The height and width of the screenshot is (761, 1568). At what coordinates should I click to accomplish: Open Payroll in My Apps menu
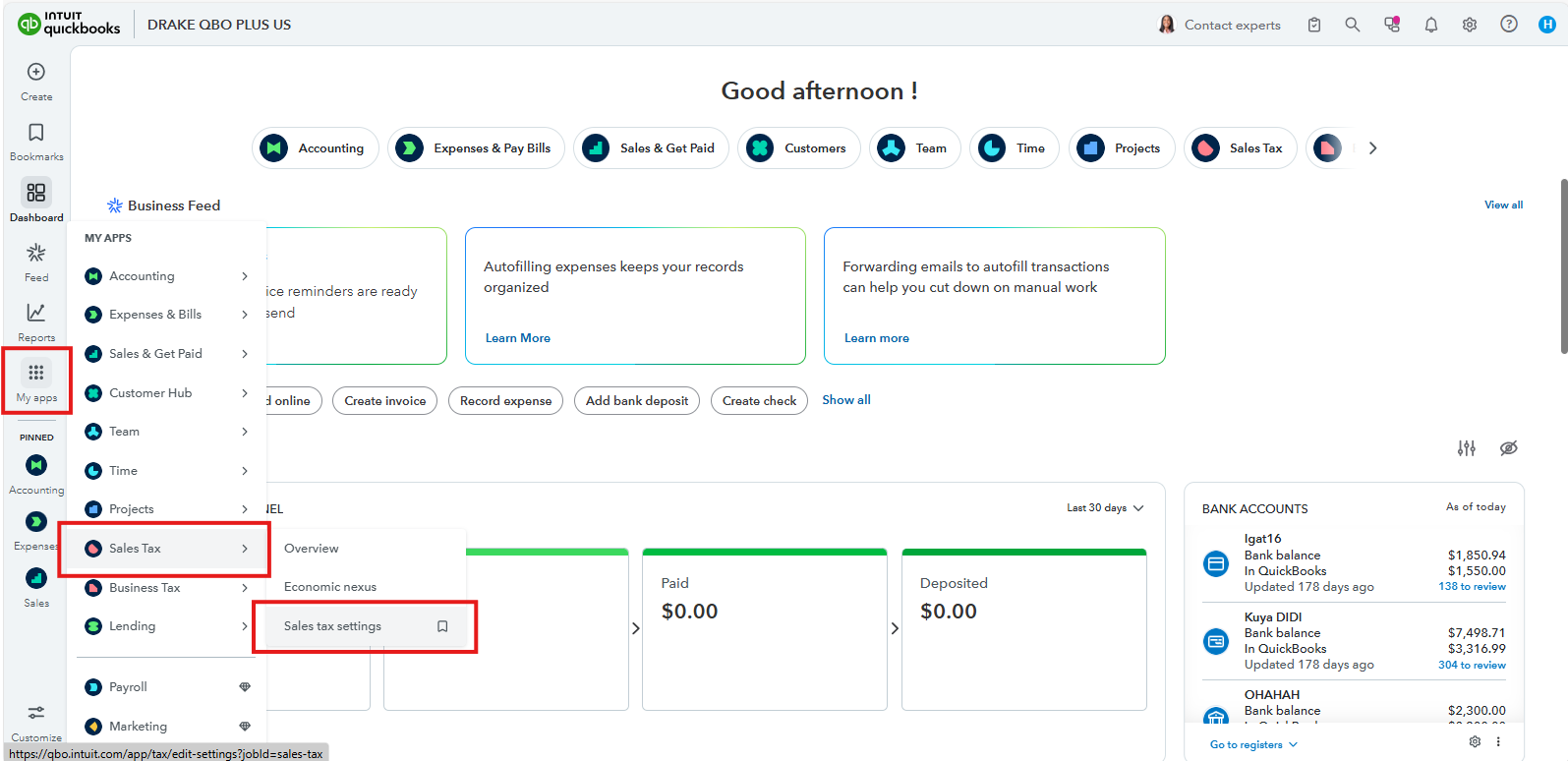coord(129,687)
